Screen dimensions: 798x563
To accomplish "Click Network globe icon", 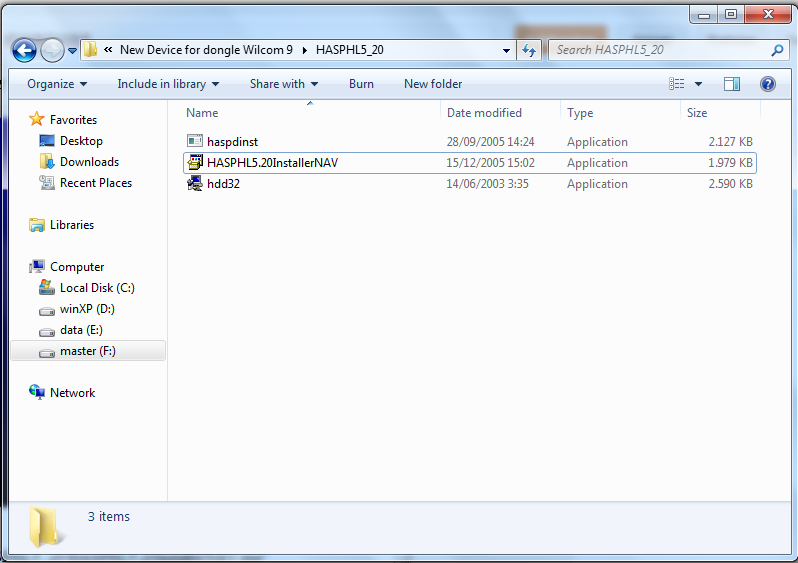I will click(x=37, y=391).
